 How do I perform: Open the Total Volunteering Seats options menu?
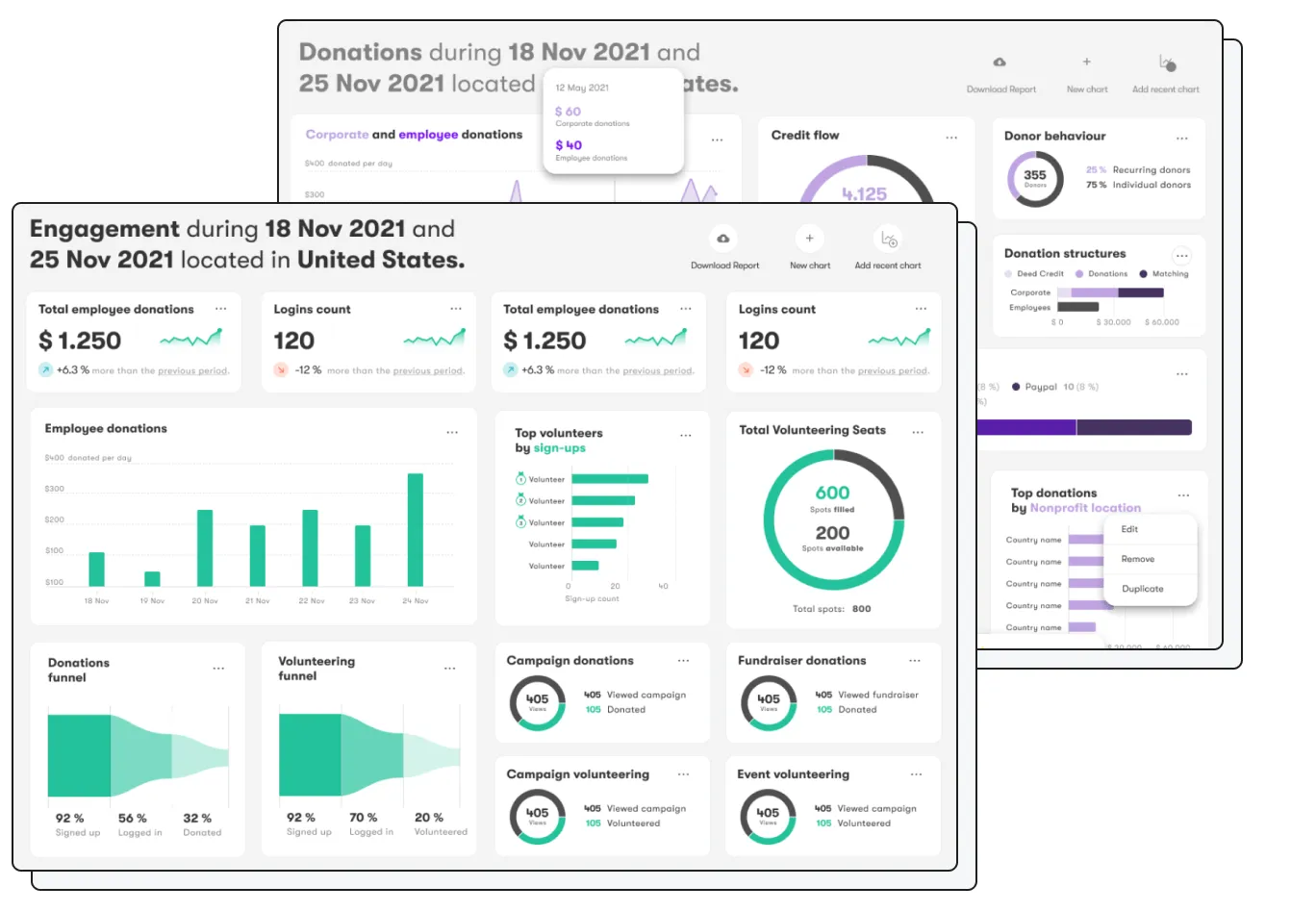click(918, 433)
